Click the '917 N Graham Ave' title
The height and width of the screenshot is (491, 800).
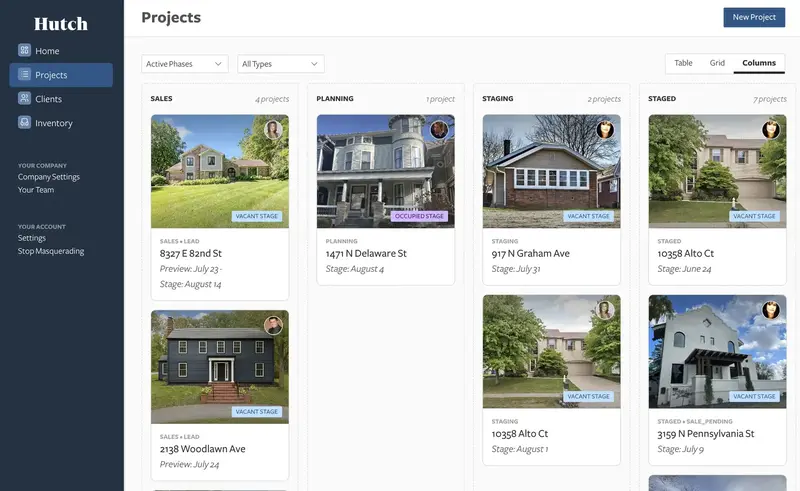tap(531, 253)
